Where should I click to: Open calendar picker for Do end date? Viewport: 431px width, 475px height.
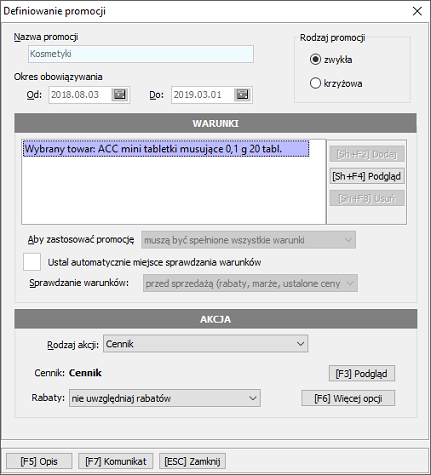(242, 95)
